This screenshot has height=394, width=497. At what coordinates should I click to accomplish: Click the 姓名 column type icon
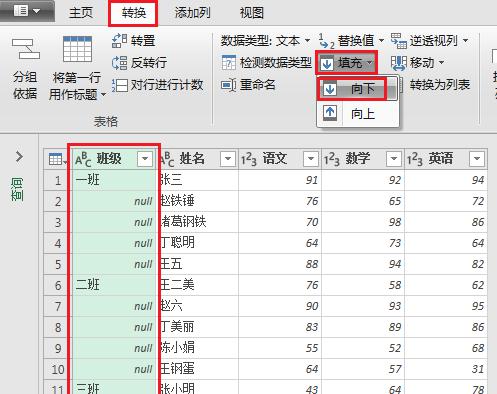(x=168, y=159)
